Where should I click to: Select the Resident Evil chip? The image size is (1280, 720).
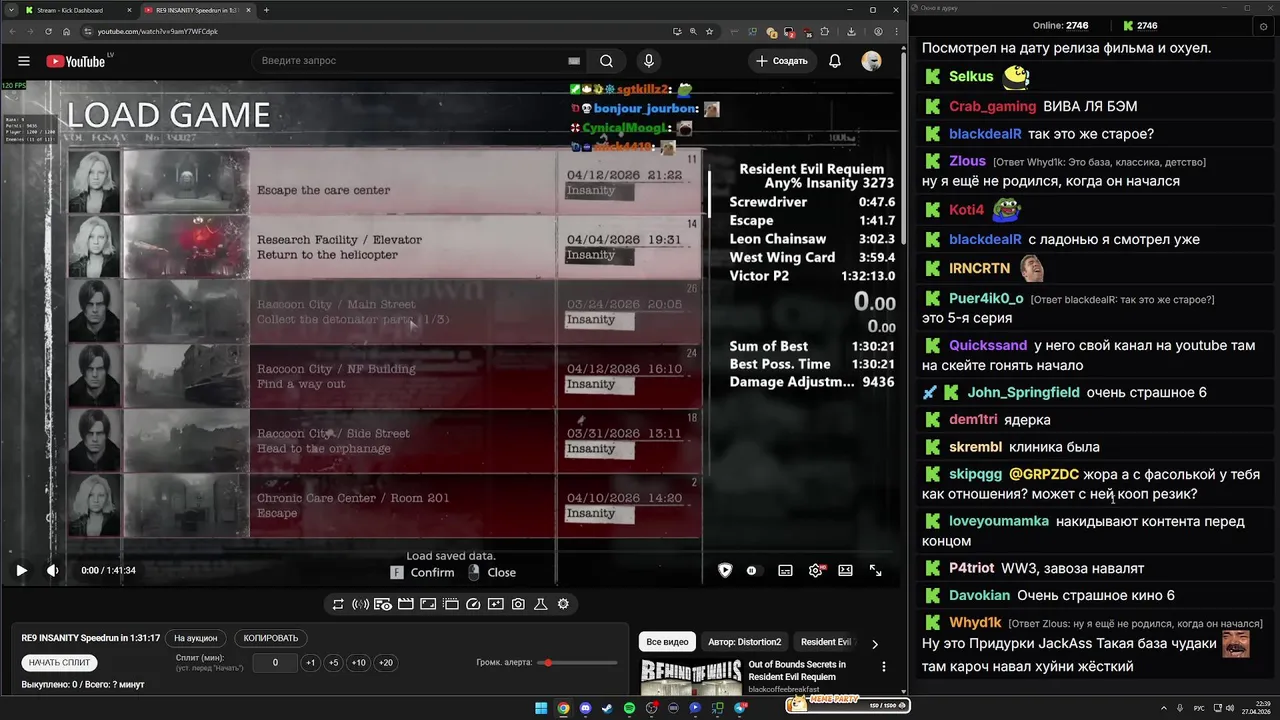pos(826,642)
